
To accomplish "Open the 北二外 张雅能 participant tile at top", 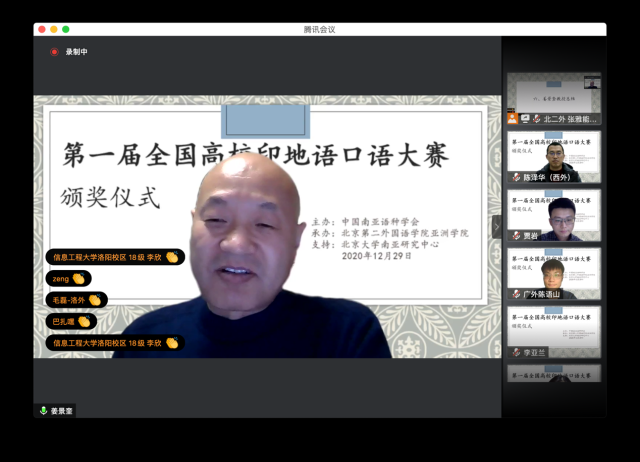I will [x=553, y=98].
